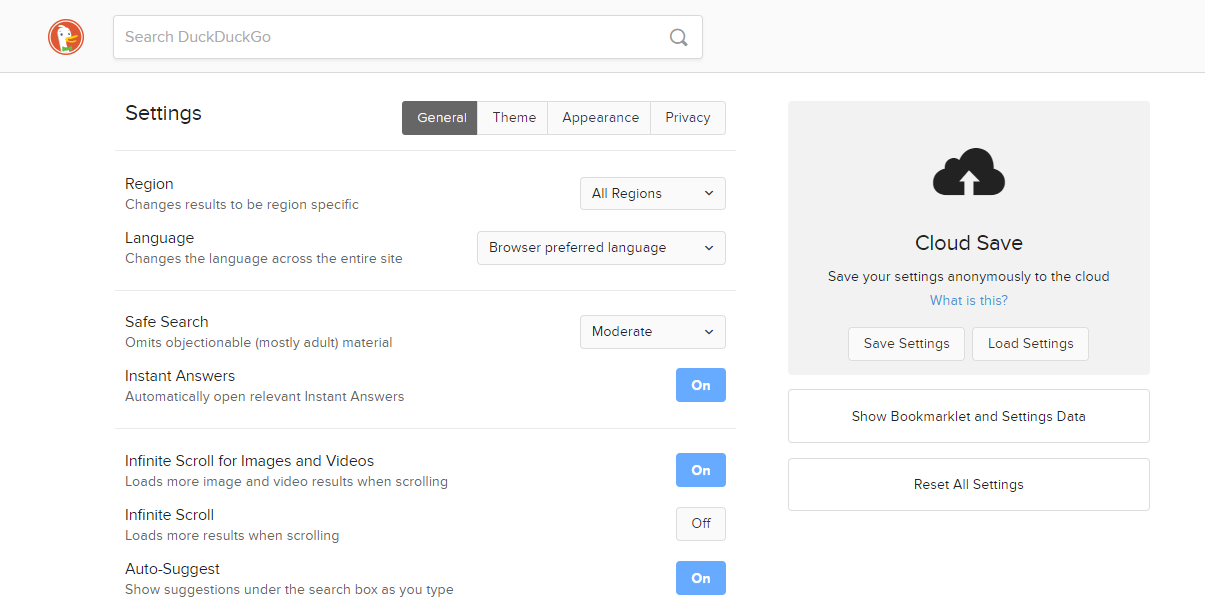The image size is (1205, 613).
Task: Click 'Changes results to be region specific' description
Action: pos(242,205)
